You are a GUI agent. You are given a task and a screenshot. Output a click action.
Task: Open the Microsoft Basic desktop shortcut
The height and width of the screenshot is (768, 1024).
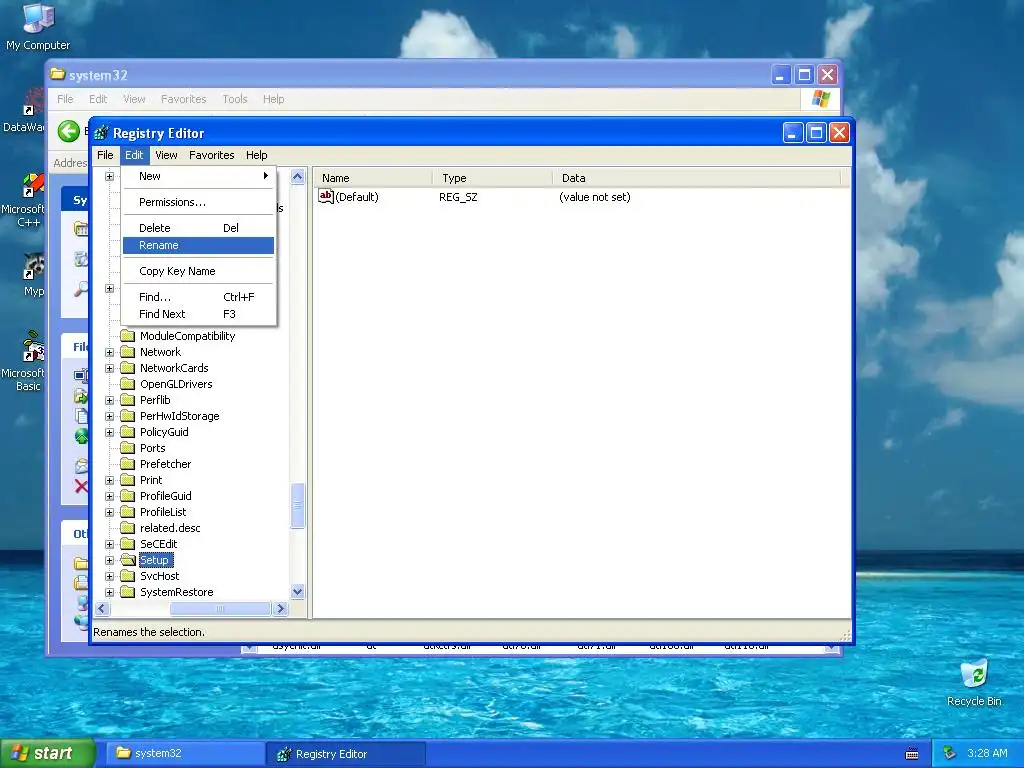coord(25,363)
